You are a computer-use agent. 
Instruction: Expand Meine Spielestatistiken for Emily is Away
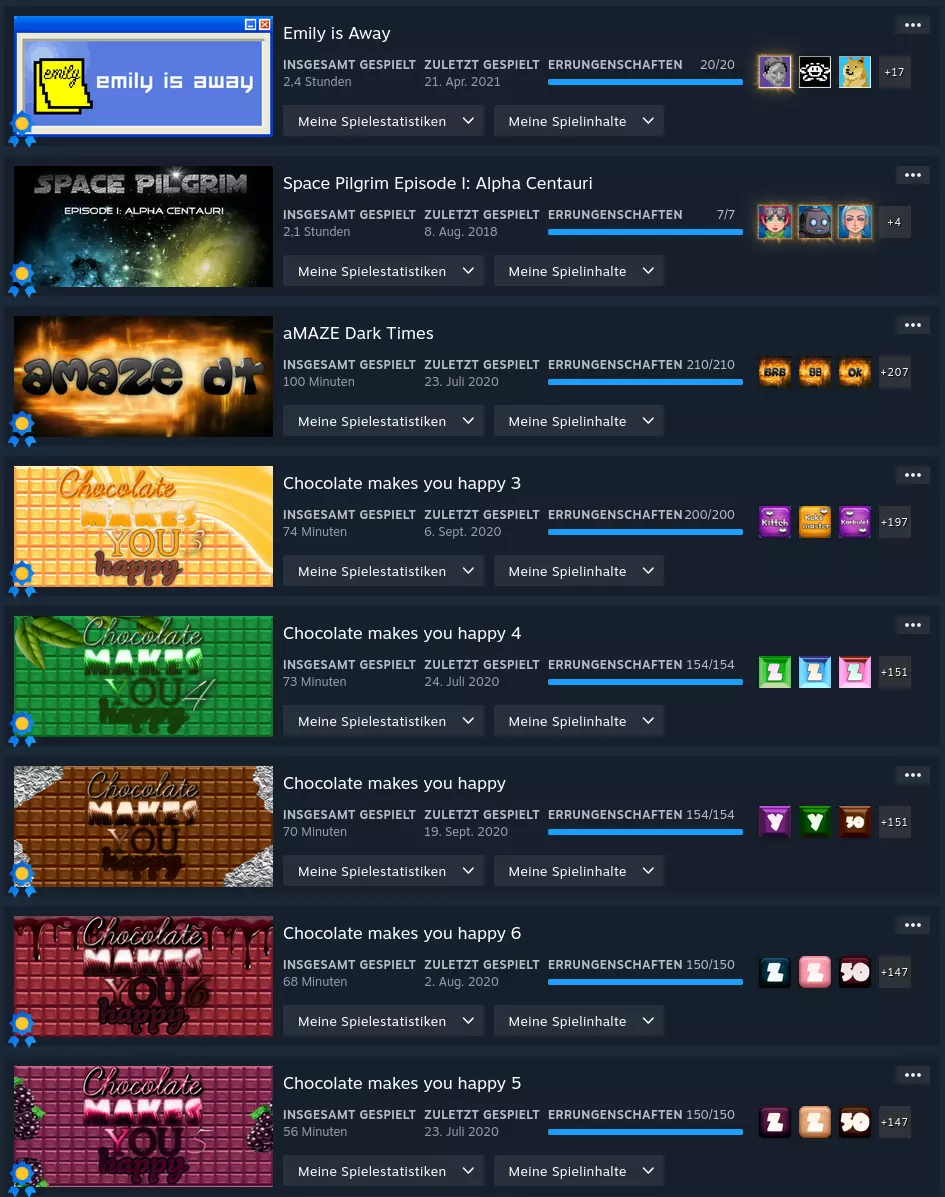(383, 121)
